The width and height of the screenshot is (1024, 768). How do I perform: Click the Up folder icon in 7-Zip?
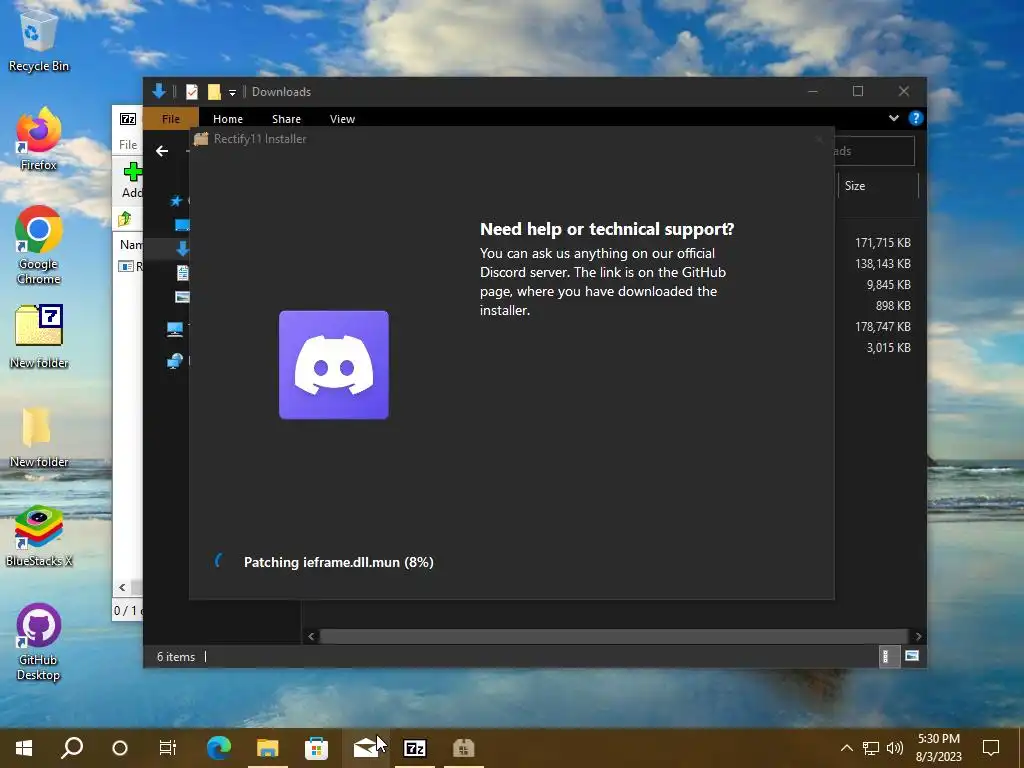tap(125, 219)
